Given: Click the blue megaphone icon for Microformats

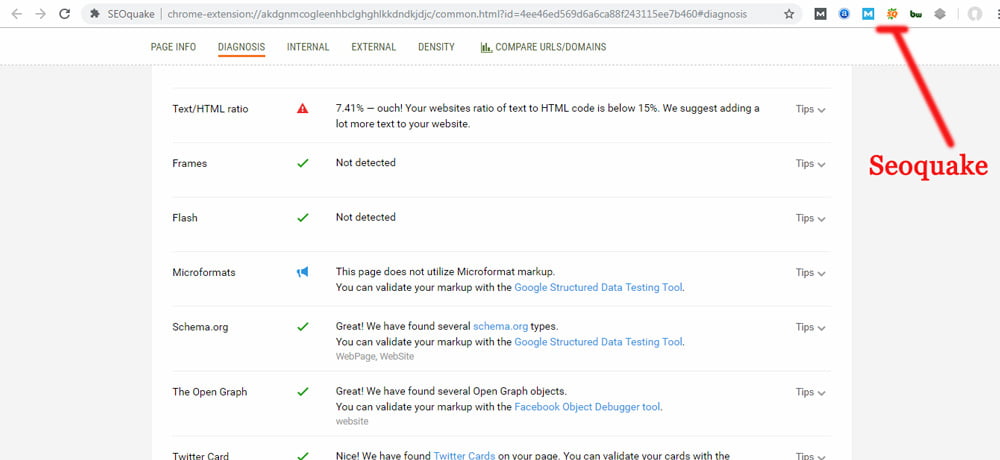Looking at the screenshot, I should click(x=302, y=272).
